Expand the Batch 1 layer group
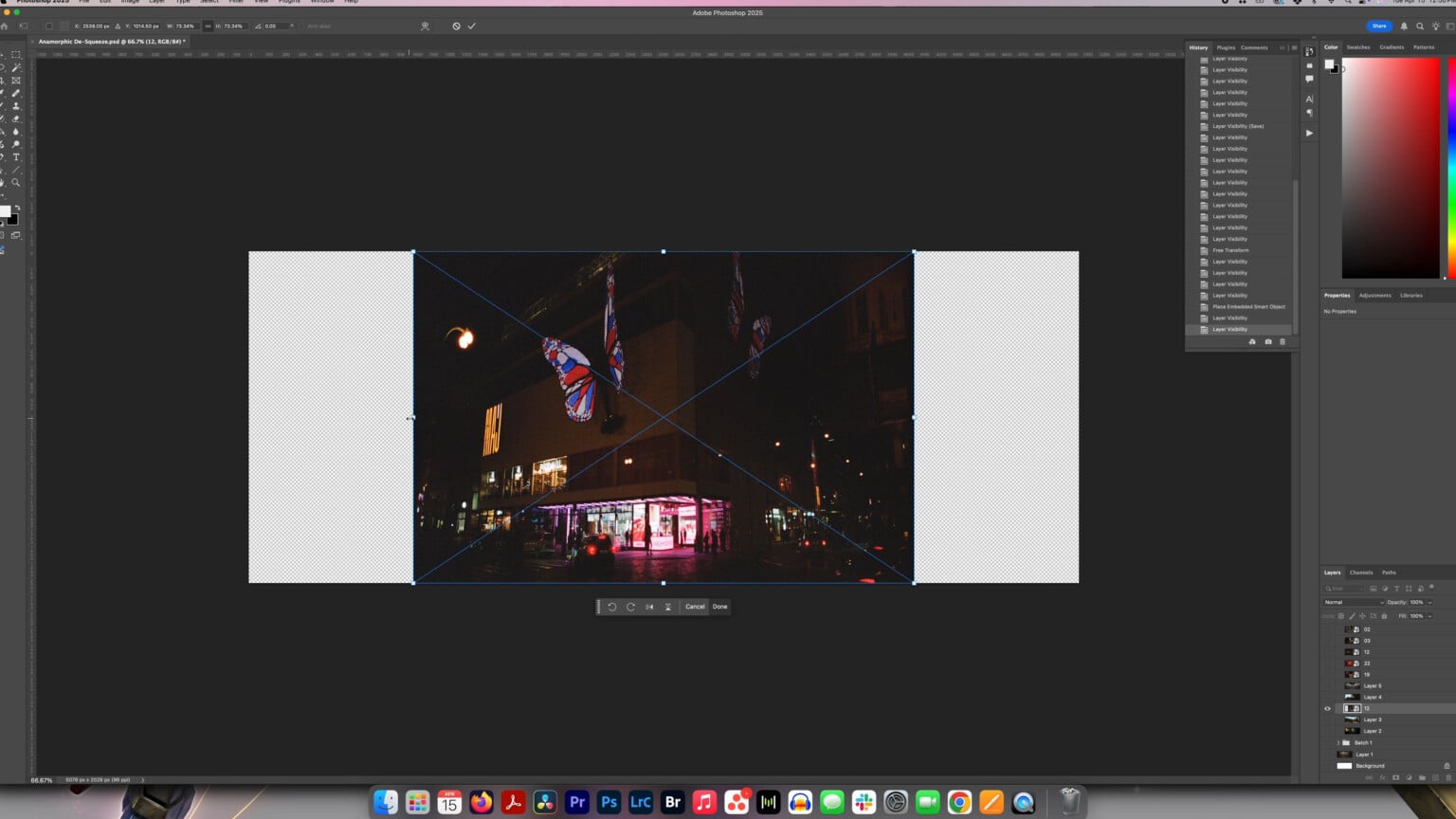 (x=1338, y=742)
